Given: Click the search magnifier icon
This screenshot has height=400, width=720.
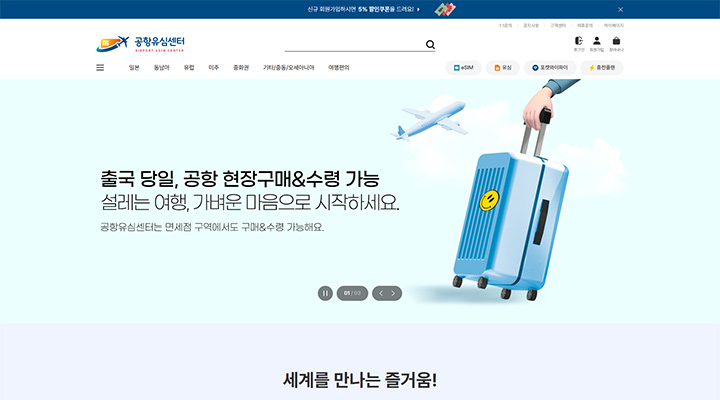Looking at the screenshot, I should pyautogui.click(x=430, y=45).
